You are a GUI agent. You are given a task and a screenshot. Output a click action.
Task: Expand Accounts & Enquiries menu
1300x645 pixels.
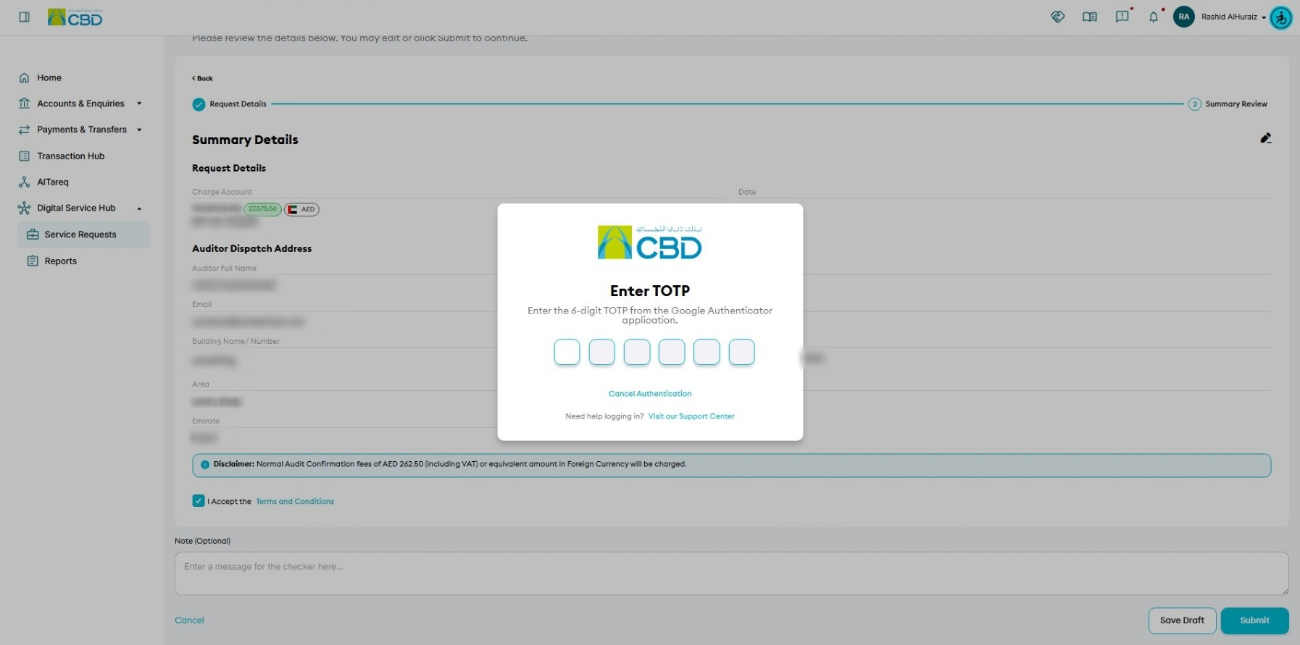(81, 103)
